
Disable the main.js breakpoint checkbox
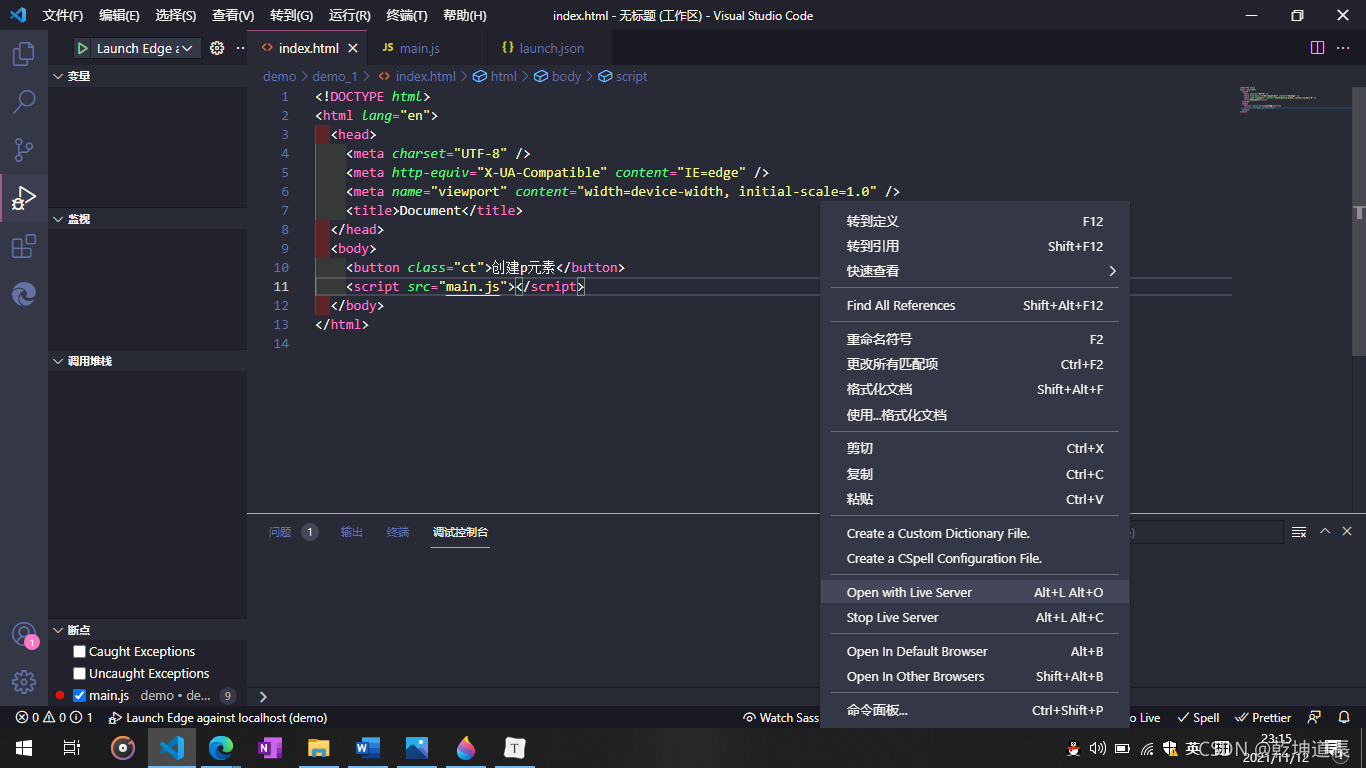[79, 695]
